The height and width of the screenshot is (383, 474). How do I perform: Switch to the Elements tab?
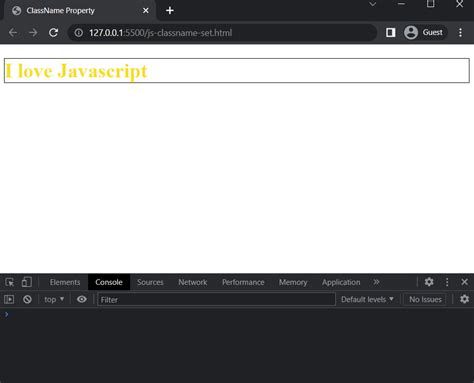pos(65,282)
